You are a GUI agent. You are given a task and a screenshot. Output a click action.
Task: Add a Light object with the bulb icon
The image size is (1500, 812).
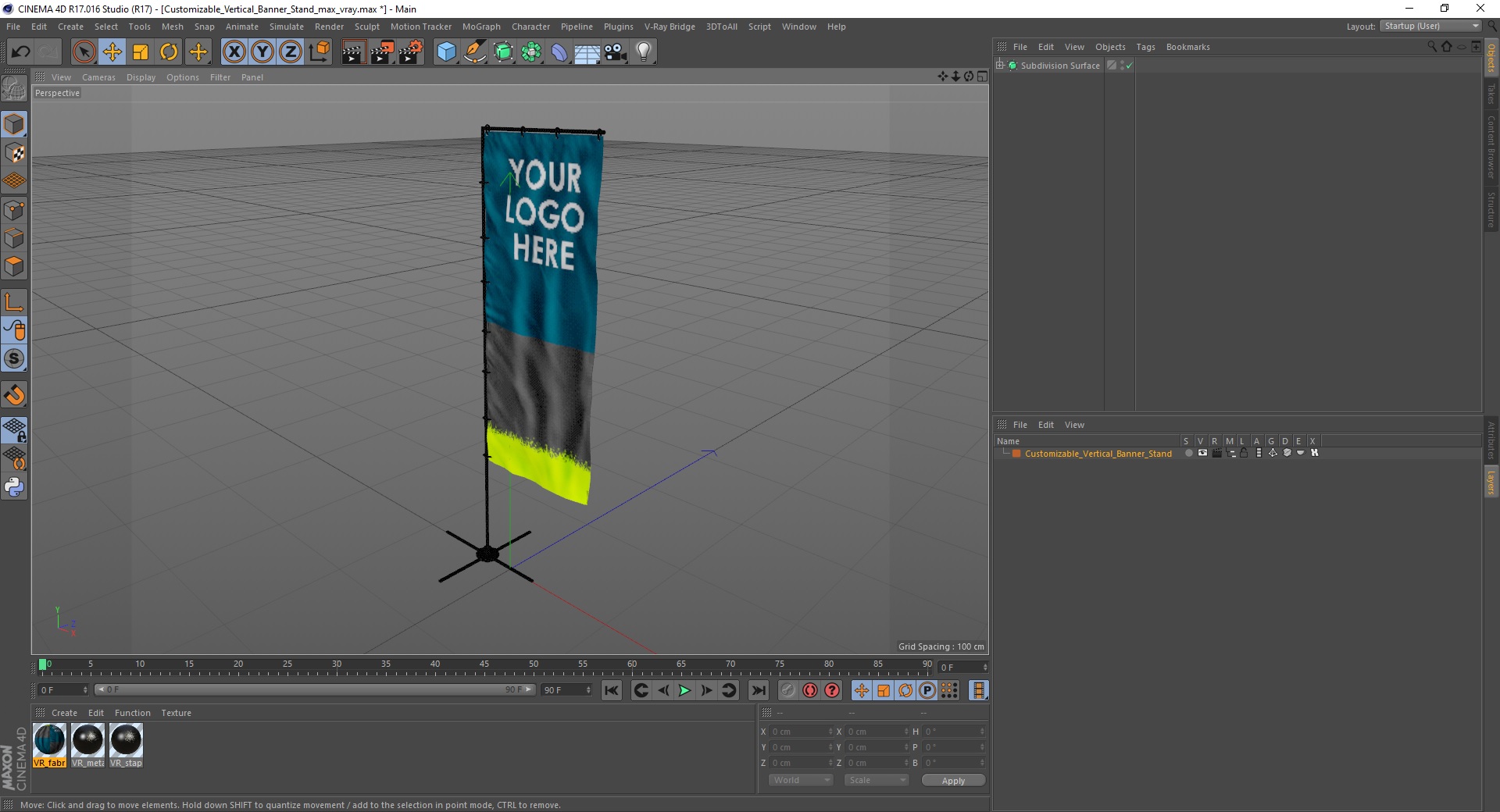point(644,52)
